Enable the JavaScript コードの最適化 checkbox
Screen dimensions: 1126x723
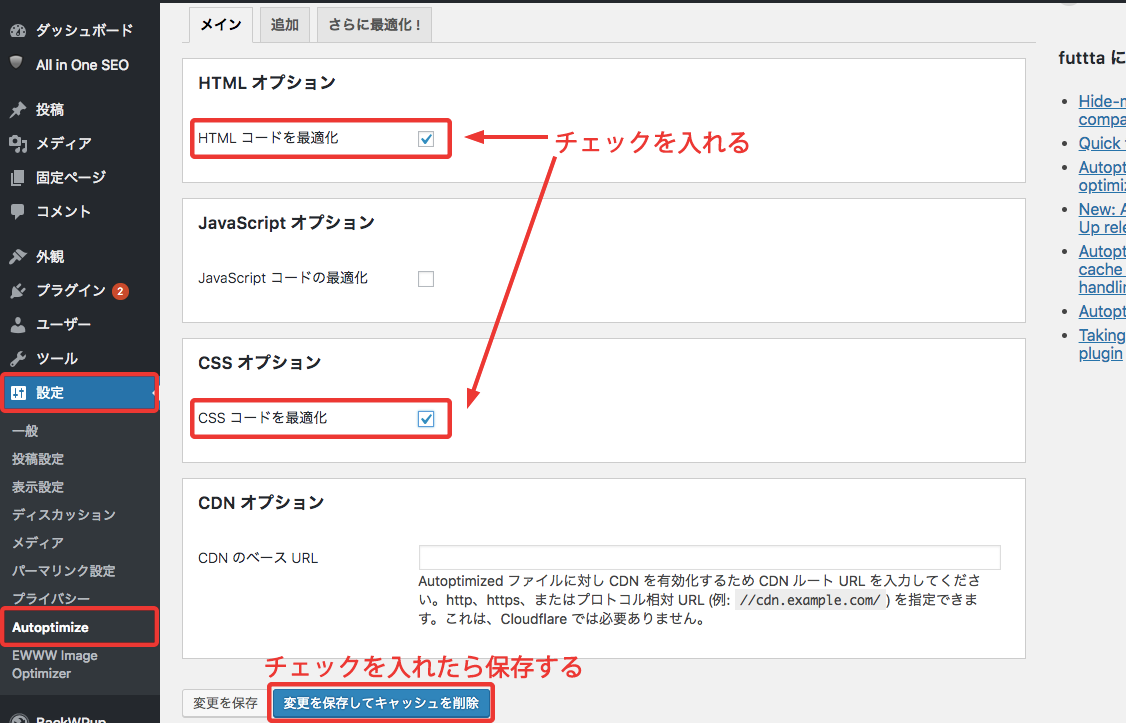click(x=426, y=279)
